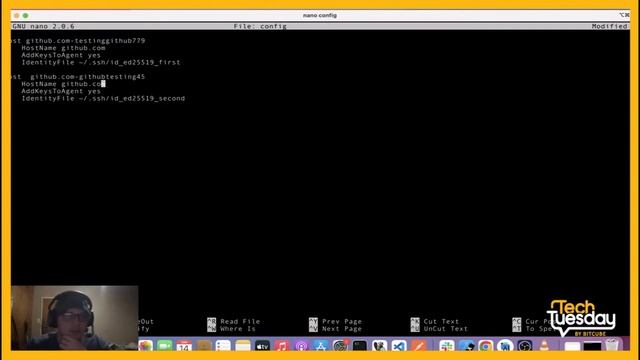Open the Music app icon
The height and width of the screenshot is (360, 640).
pos(282,346)
